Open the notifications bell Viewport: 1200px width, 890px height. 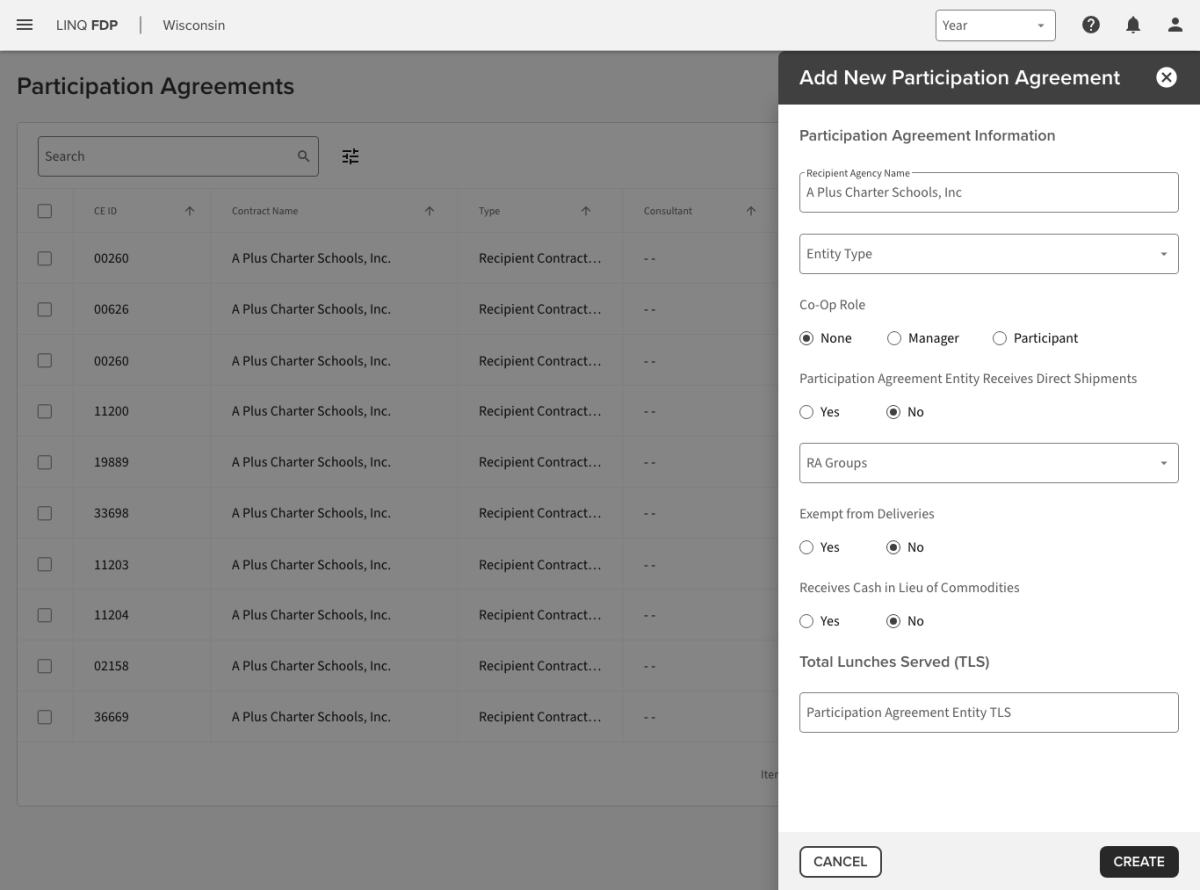(1133, 25)
